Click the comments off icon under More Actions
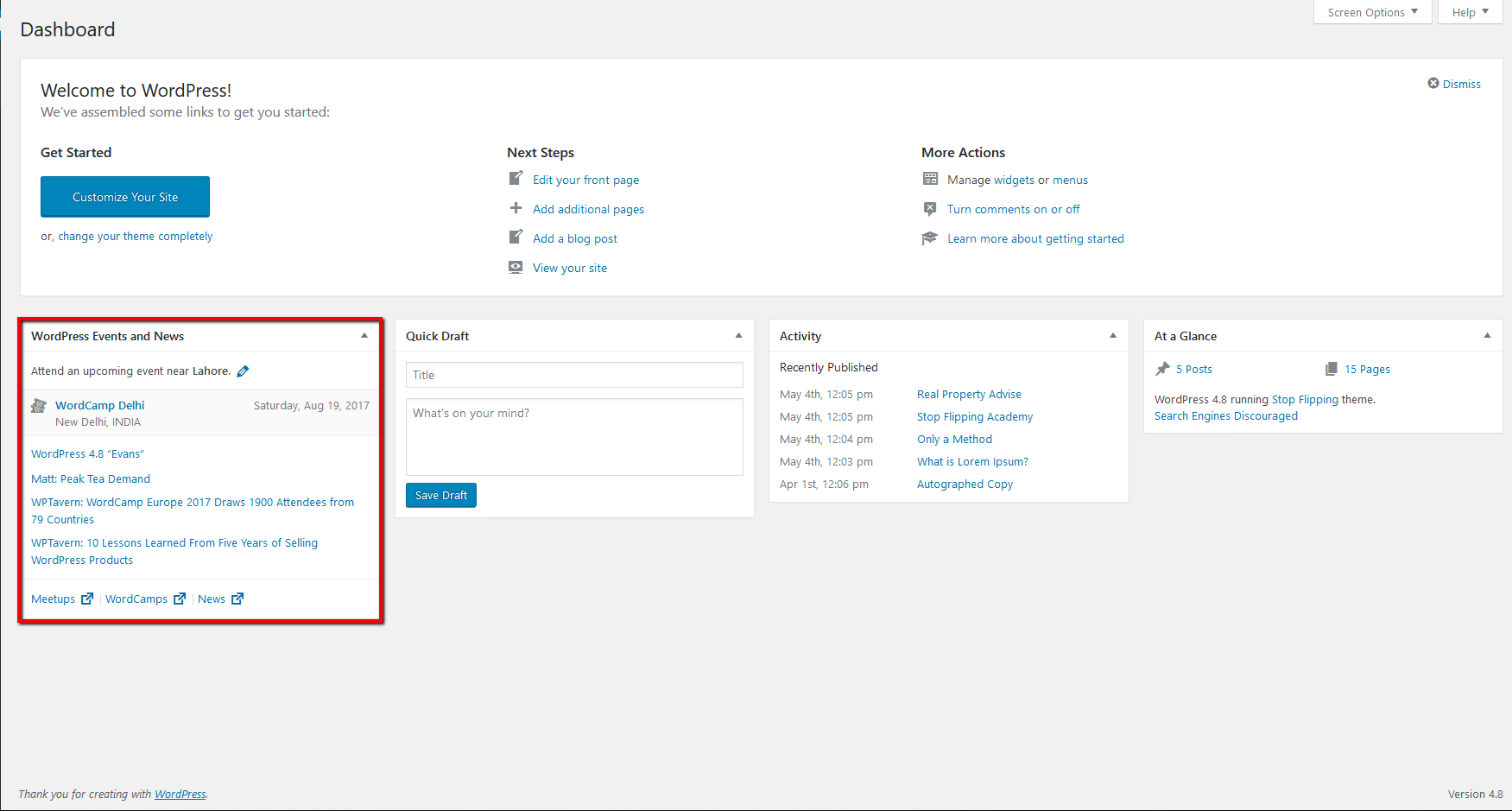The width and height of the screenshot is (1512, 811). coord(930,208)
